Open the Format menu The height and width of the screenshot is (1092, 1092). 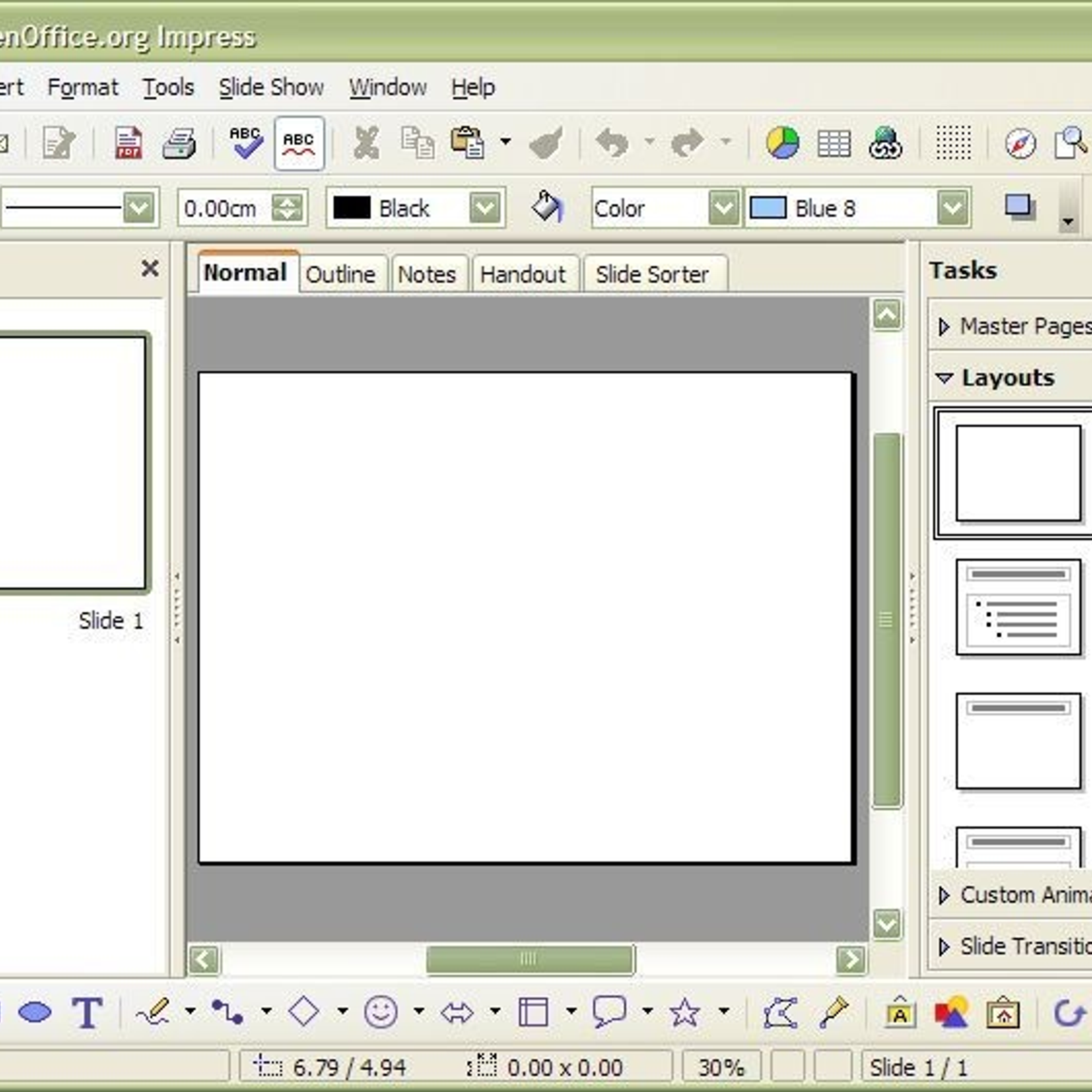pyautogui.click(x=83, y=87)
